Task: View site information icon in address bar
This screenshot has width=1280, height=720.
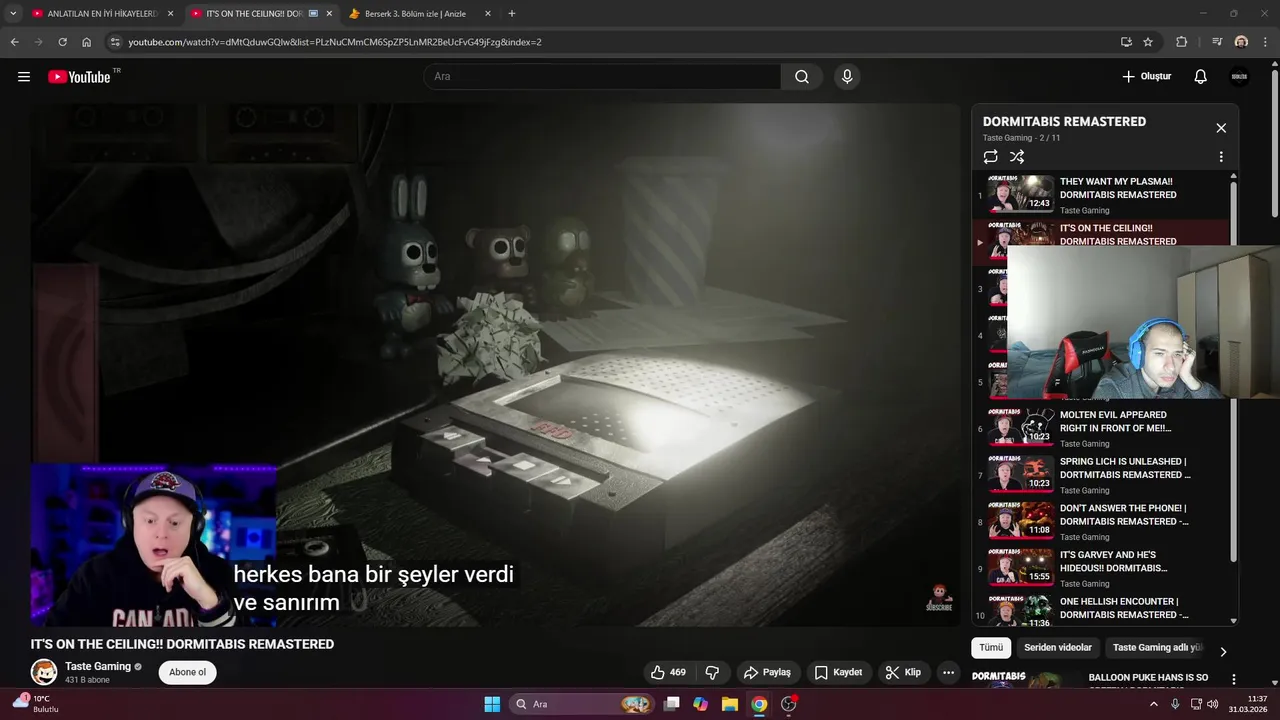Action: [x=115, y=42]
